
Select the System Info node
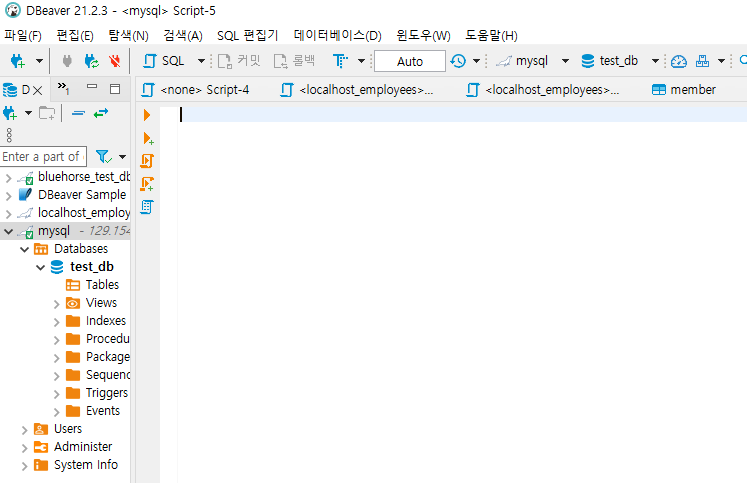pyautogui.click(x=76, y=465)
